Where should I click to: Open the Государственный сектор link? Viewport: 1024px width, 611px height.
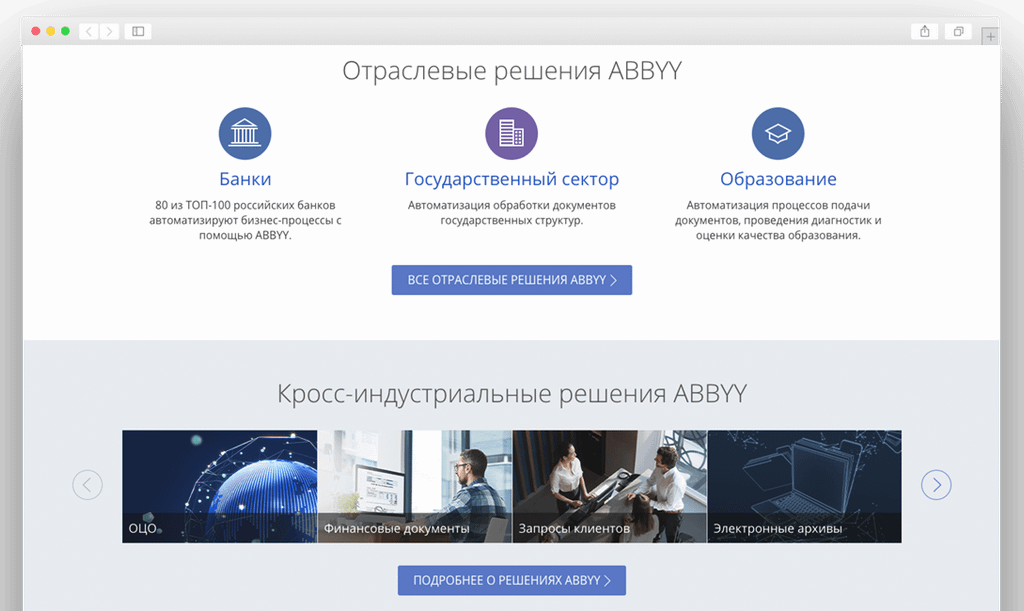[x=511, y=179]
